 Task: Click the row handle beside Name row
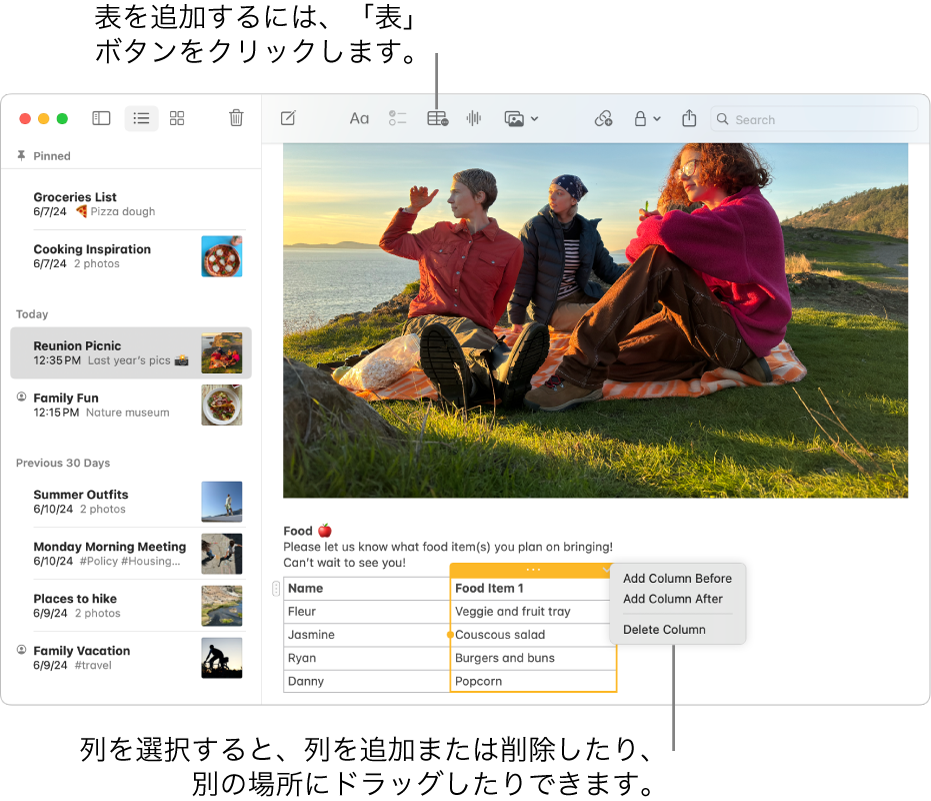coord(276,588)
